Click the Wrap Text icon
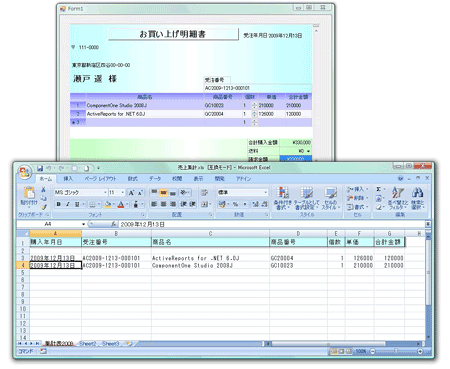 click(204, 193)
